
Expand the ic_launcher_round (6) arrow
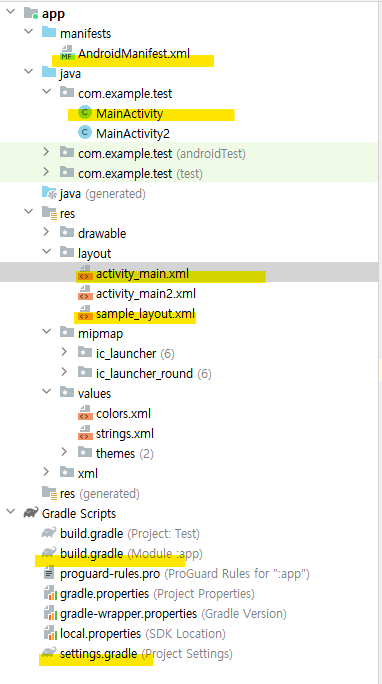pos(65,373)
